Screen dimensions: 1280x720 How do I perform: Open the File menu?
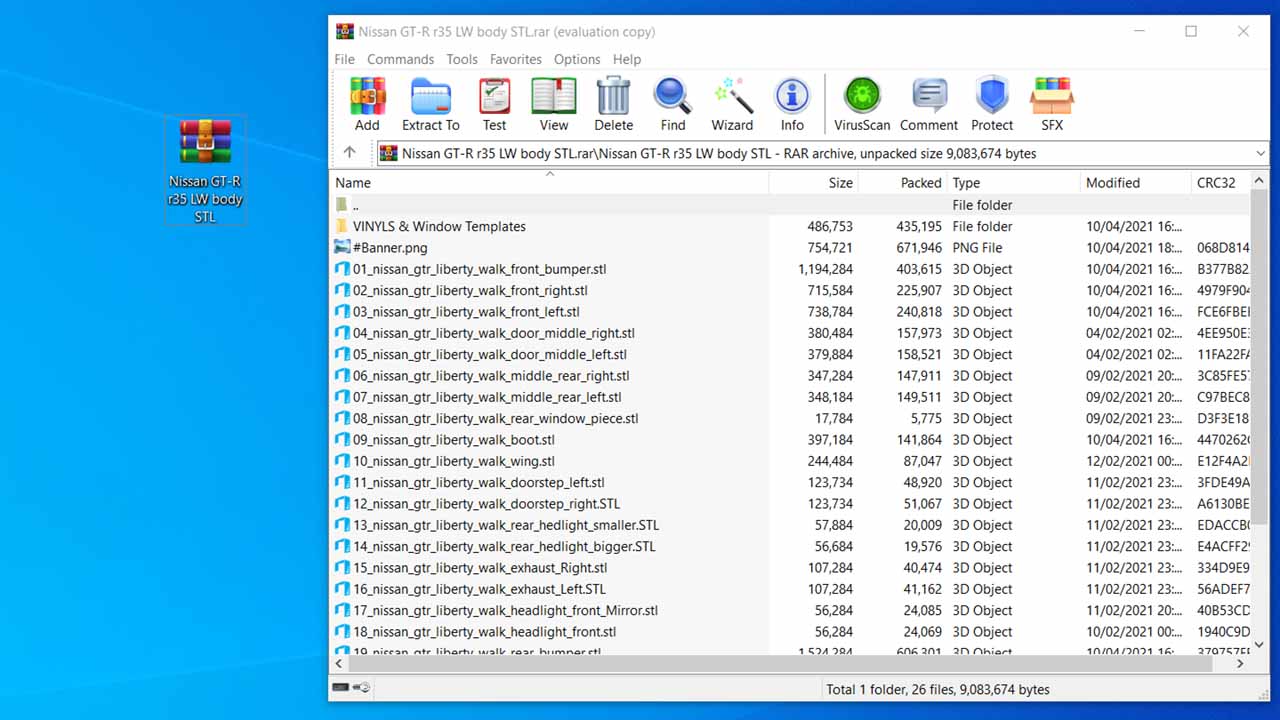[x=344, y=59]
